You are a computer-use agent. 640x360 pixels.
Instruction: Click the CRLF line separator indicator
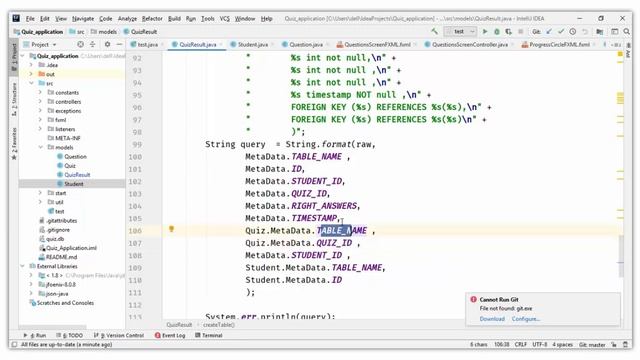[520, 344]
